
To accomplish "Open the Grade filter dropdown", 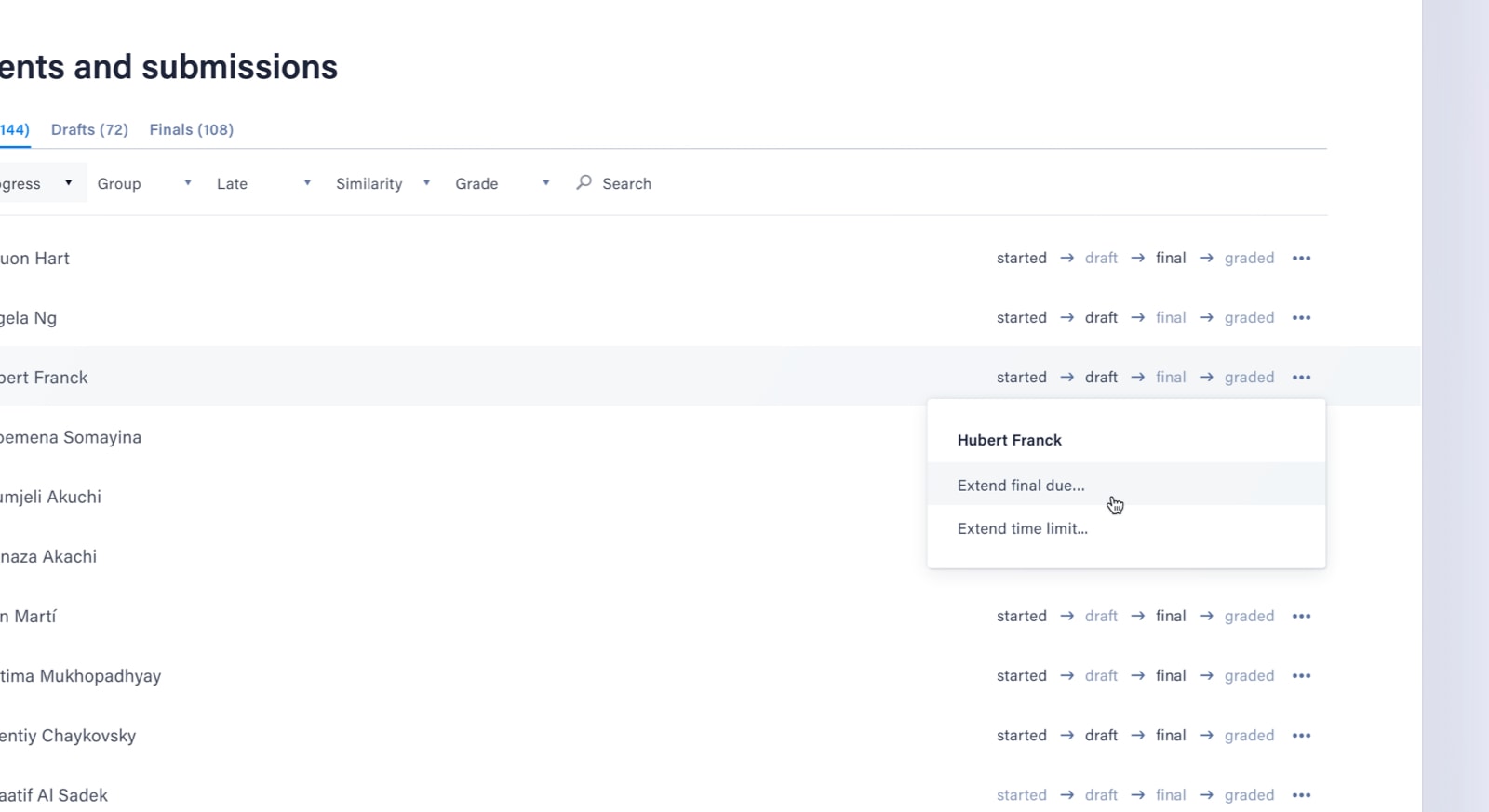I will 502,184.
